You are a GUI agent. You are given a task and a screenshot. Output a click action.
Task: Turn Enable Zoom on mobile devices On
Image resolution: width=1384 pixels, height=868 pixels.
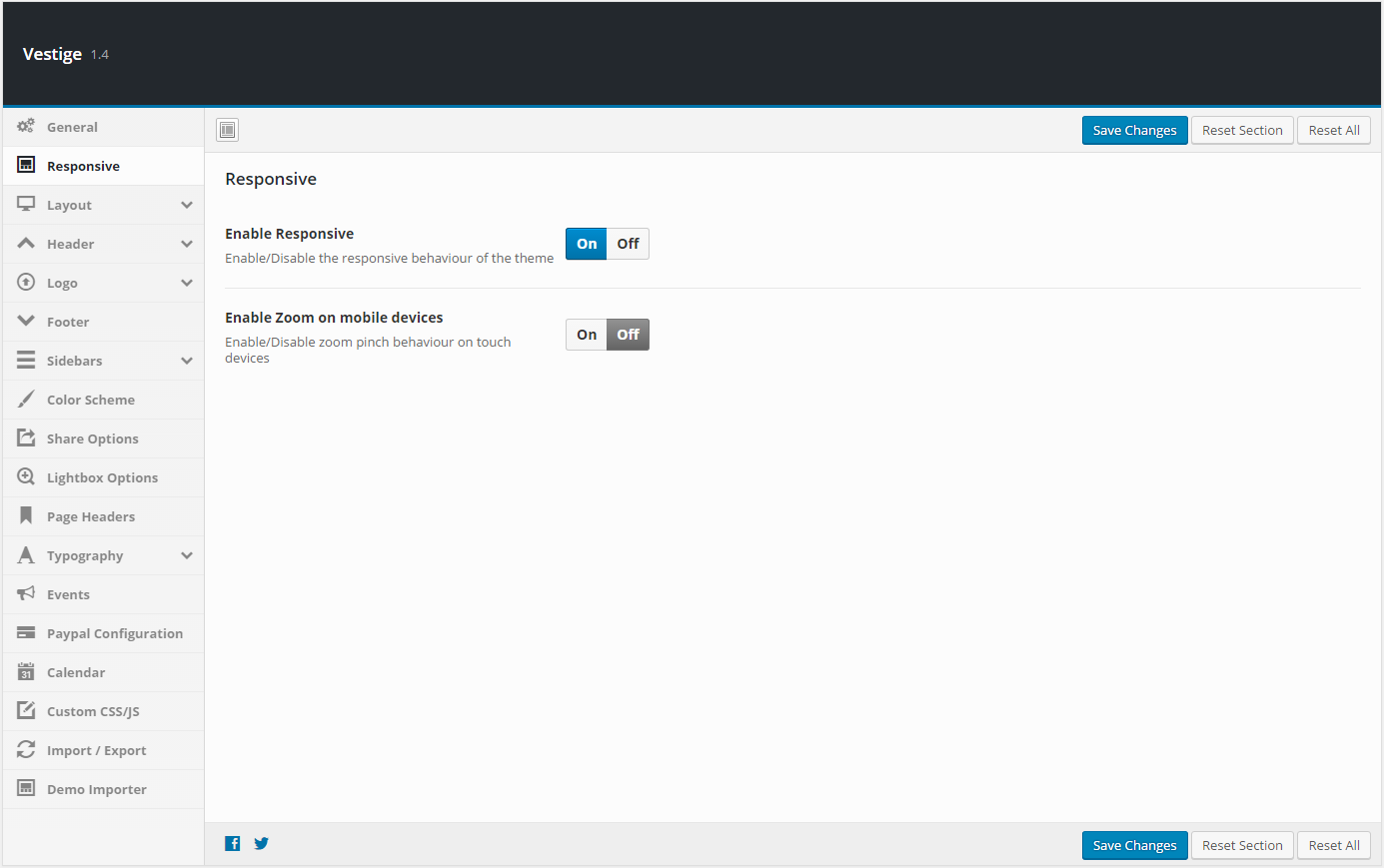(587, 335)
